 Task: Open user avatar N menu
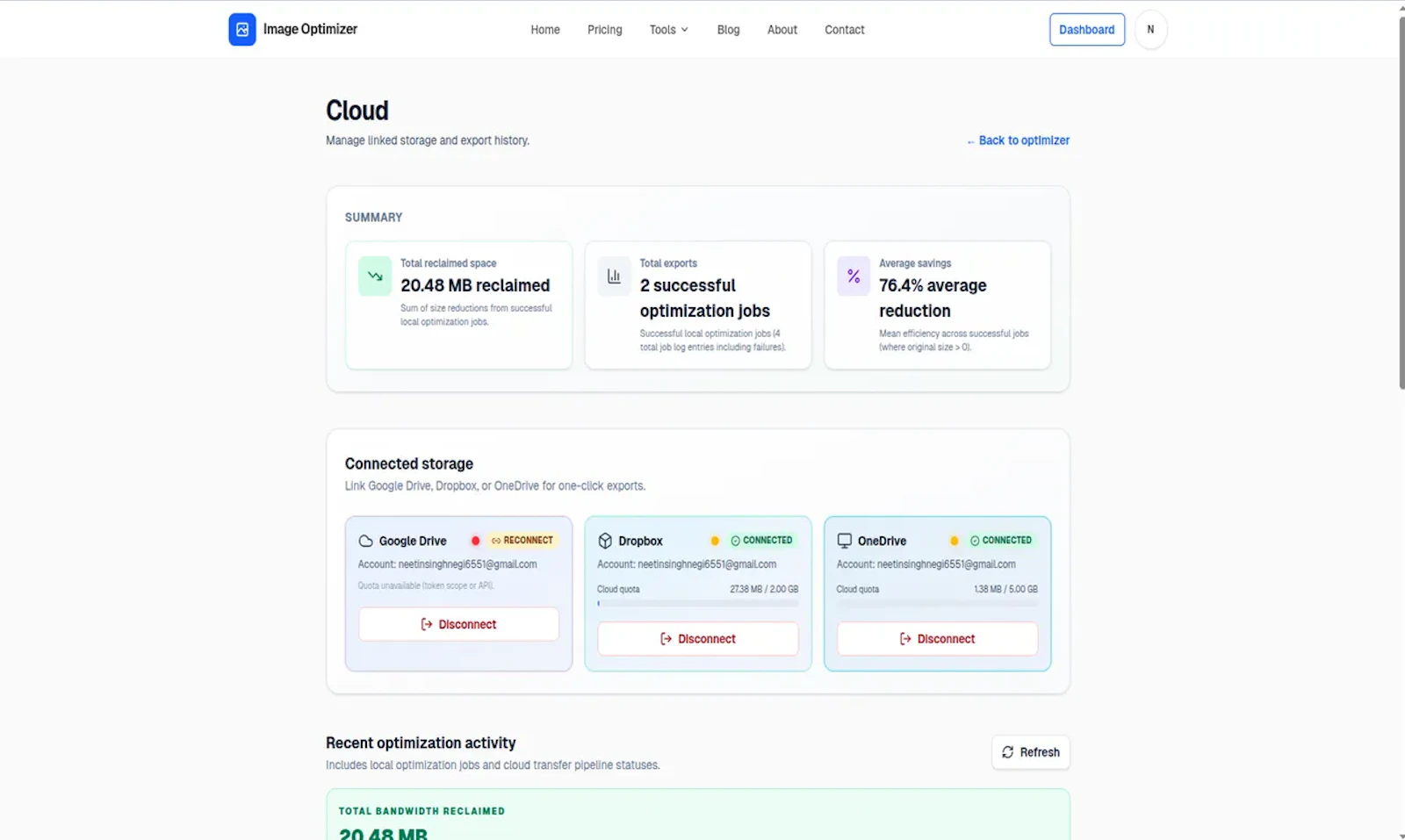1150,30
